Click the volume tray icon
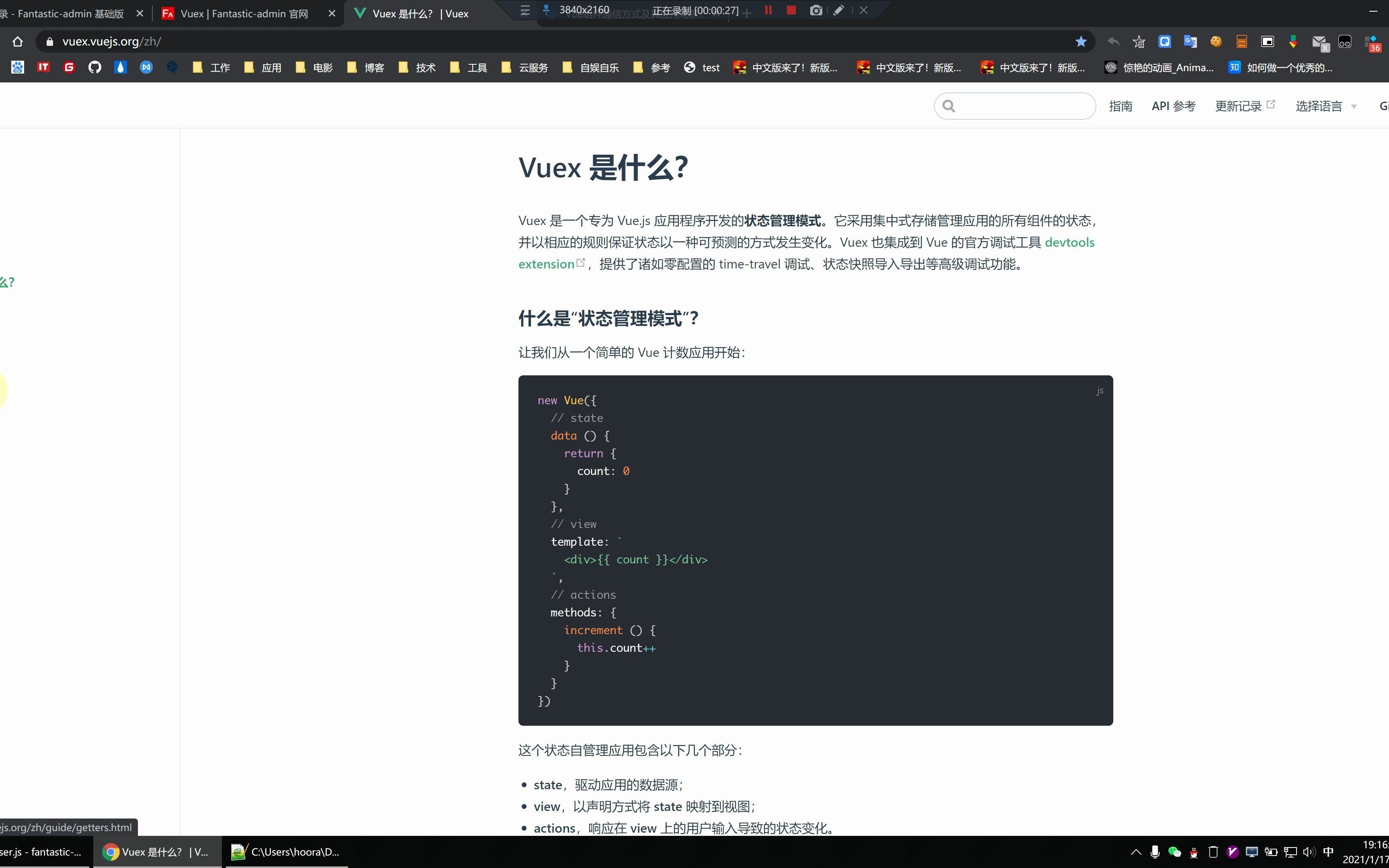The image size is (1389, 868). click(x=1309, y=852)
